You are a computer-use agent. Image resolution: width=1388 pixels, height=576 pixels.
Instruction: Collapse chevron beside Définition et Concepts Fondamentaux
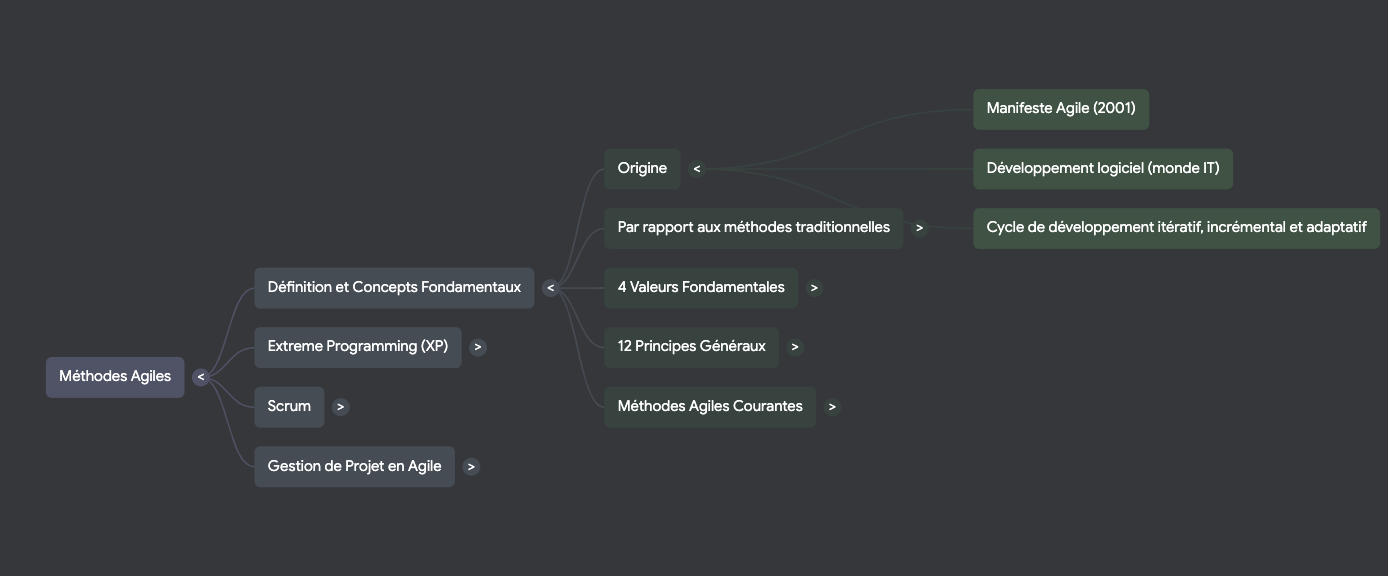(550, 288)
